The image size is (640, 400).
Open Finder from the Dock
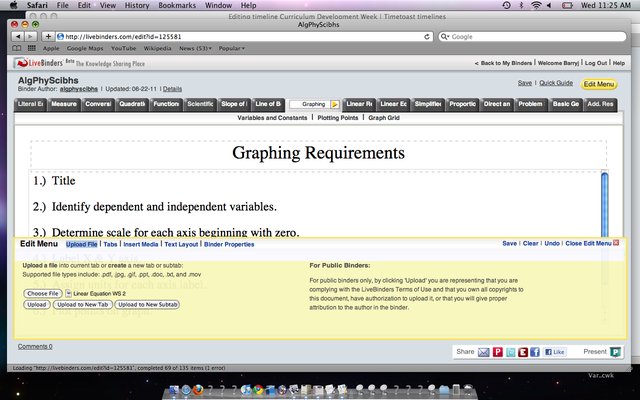click(x=174, y=389)
